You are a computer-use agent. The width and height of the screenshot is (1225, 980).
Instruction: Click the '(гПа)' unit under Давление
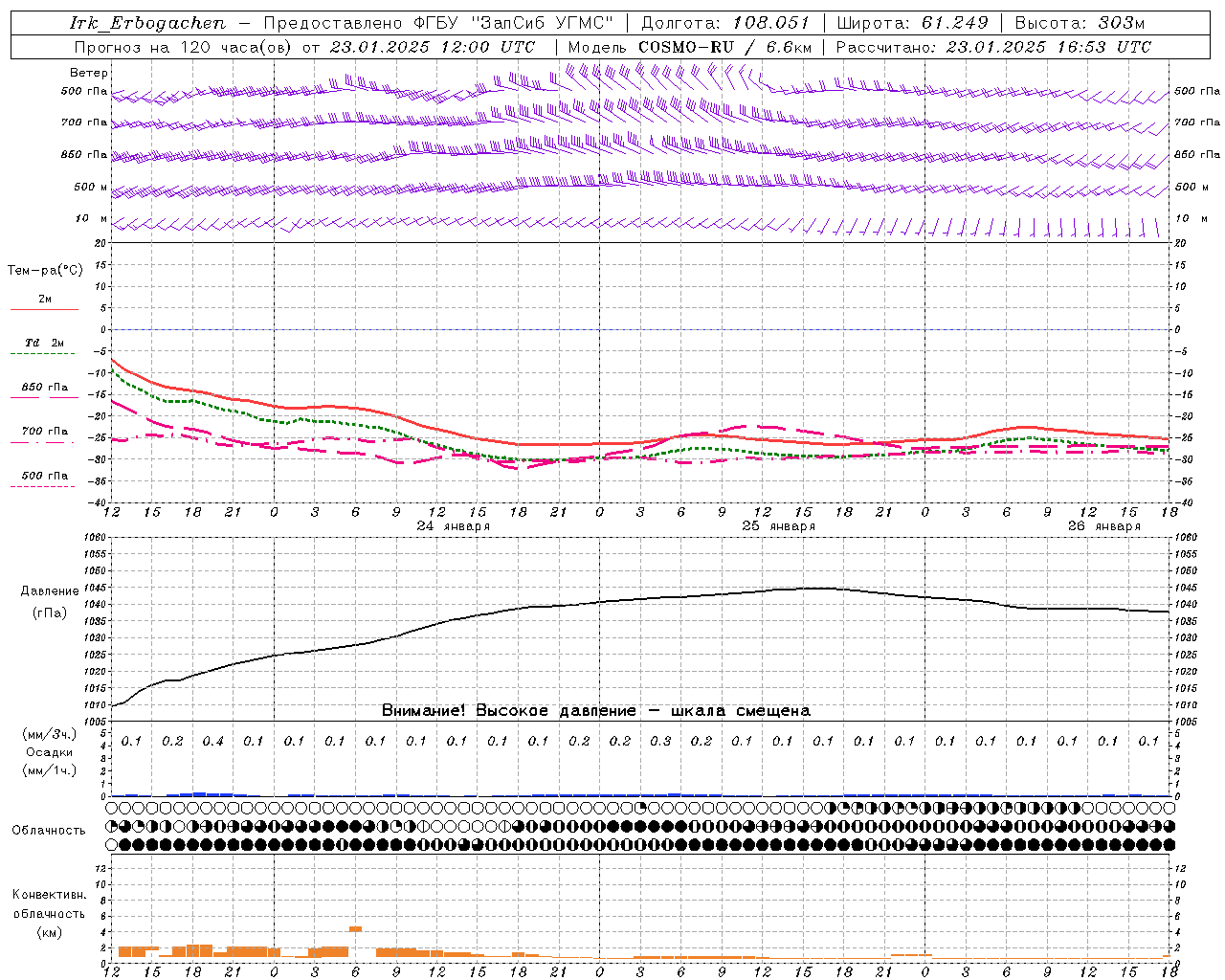point(49,613)
